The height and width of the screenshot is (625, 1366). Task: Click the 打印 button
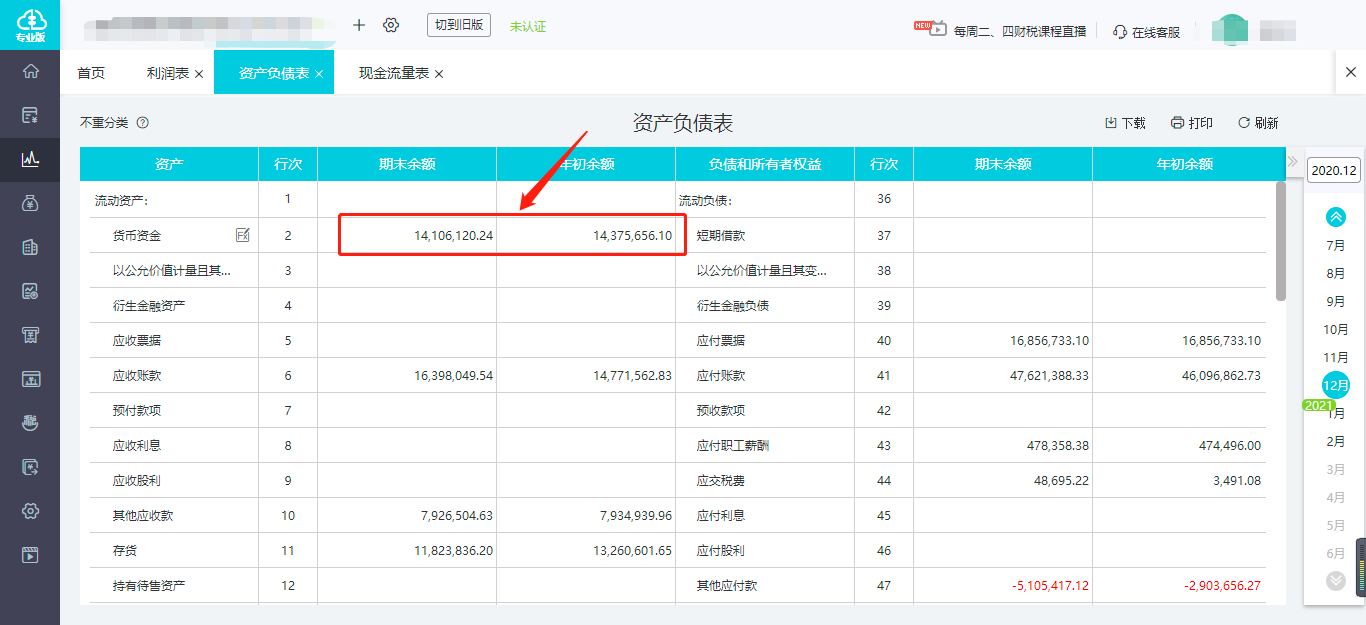(x=1192, y=123)
